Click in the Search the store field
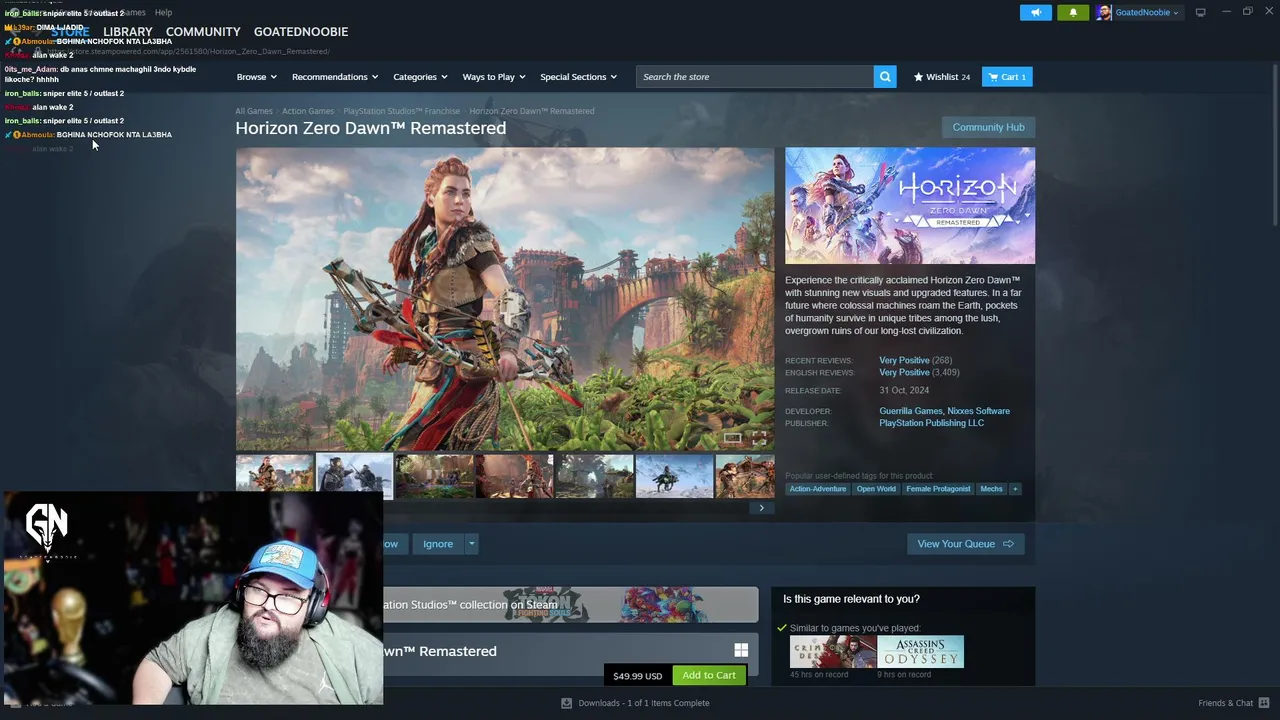1280x720 pixels. click(x=755, y=77)
